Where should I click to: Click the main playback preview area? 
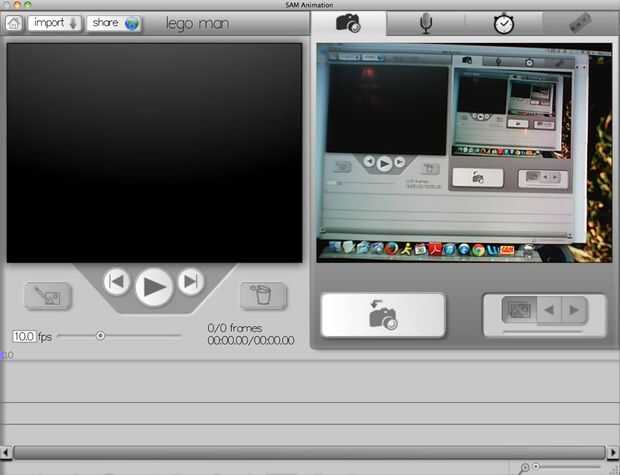pos(155,153)
